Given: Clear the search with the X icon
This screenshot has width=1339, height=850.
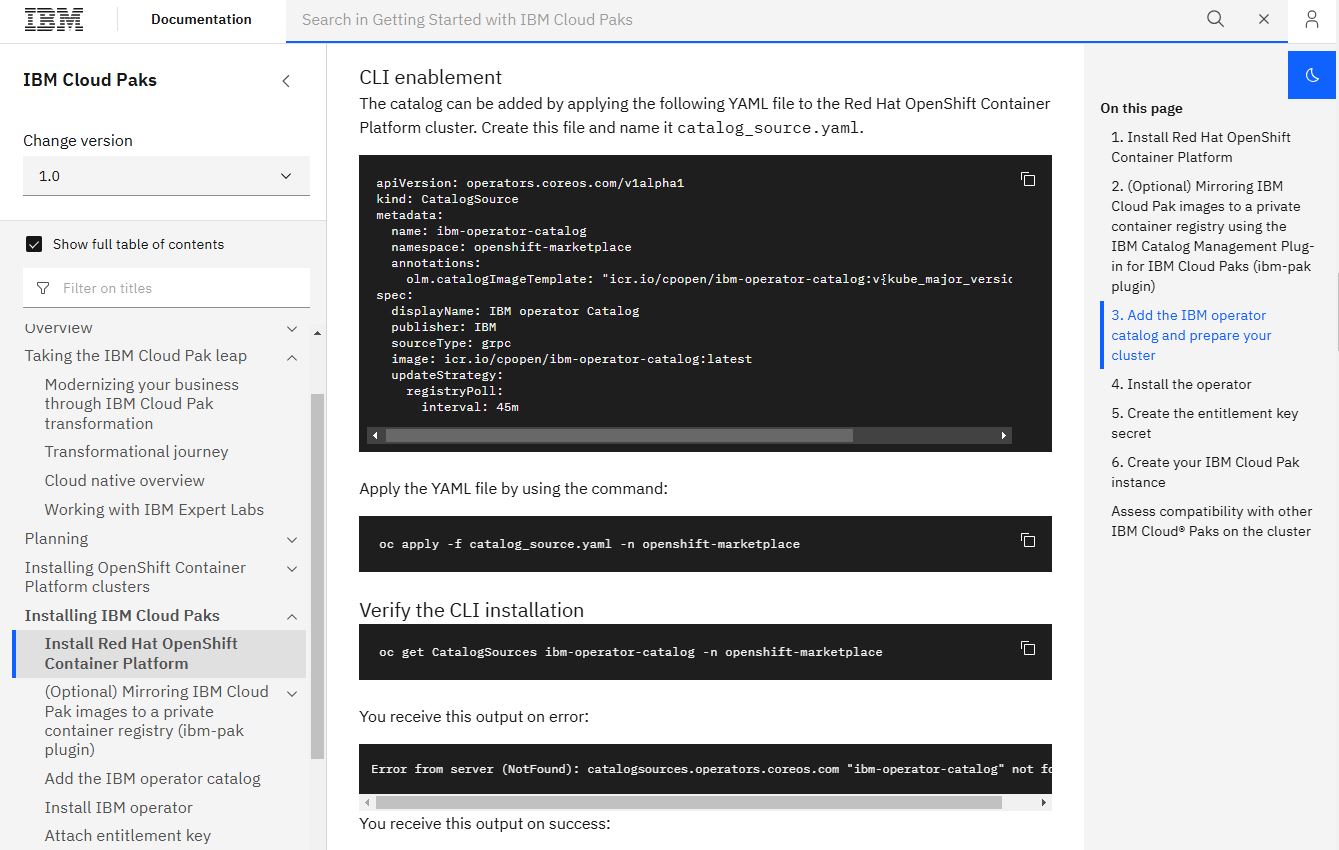Looking at the screenshot, I should click(x=1264, y=19).
